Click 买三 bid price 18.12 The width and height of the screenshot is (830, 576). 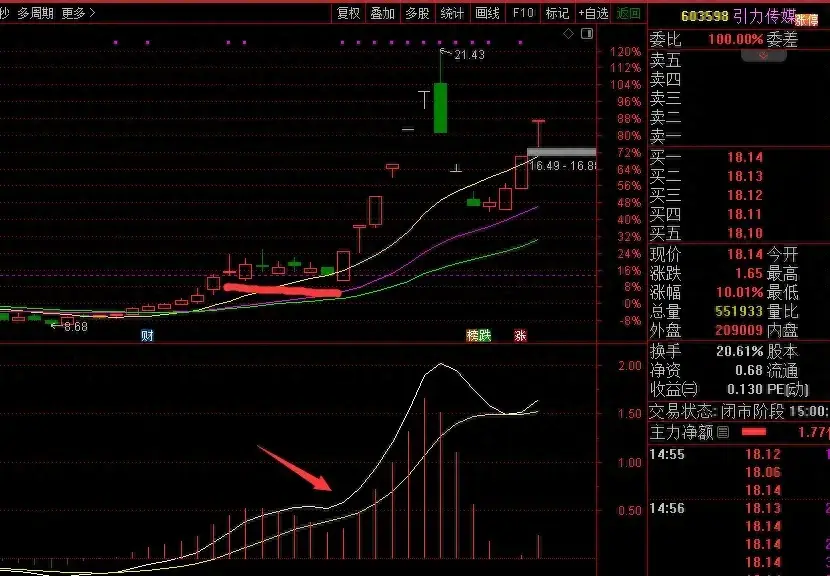point(745,195)
